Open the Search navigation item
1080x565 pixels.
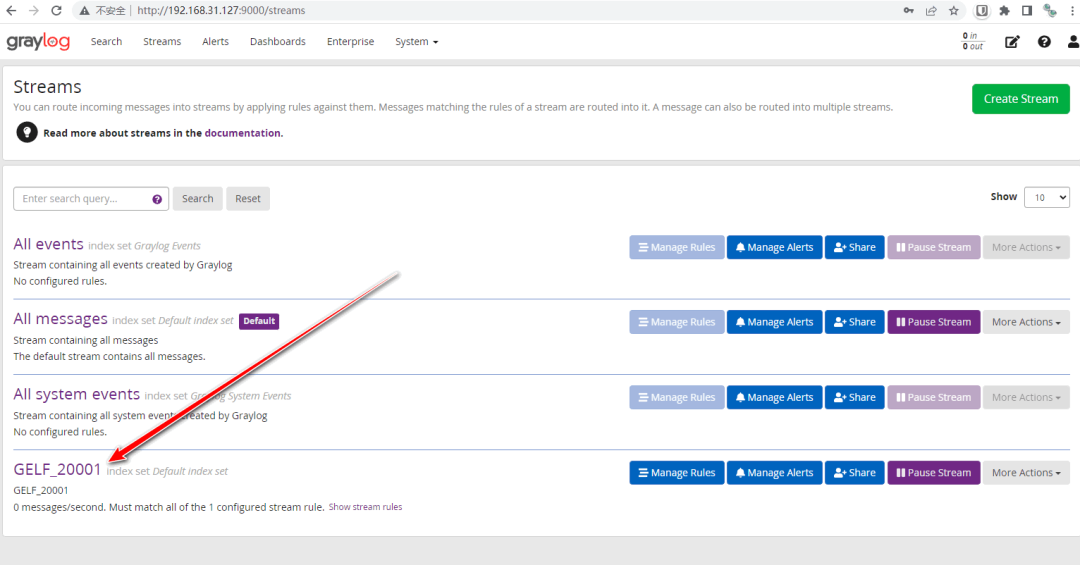[x=106, y=41]
